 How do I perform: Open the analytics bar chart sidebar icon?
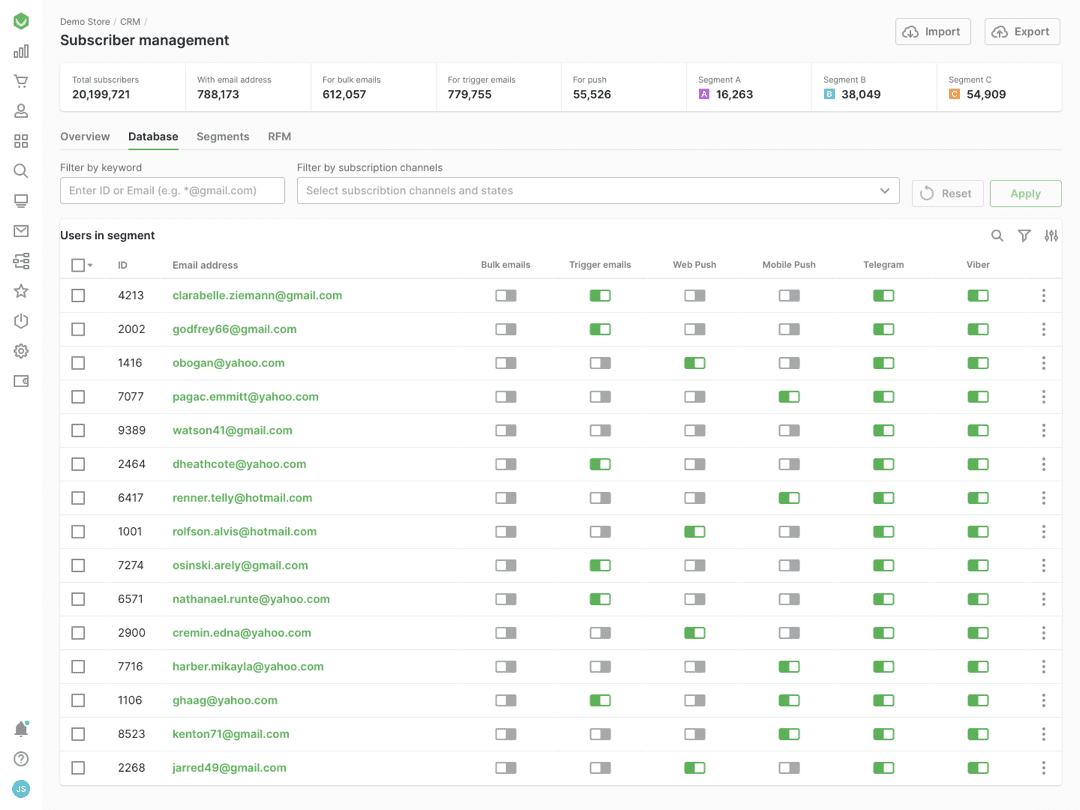(21, 51)
